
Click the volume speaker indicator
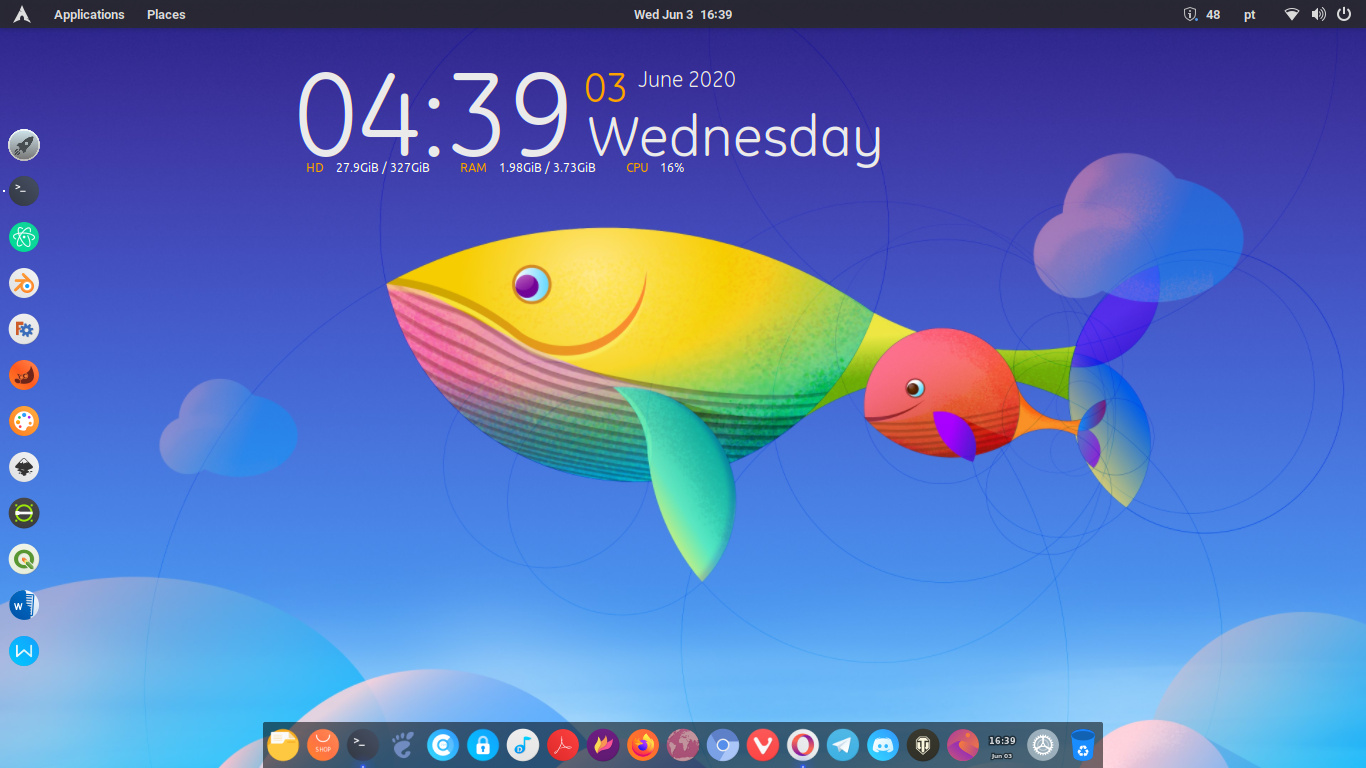[x=1318, y=14]
